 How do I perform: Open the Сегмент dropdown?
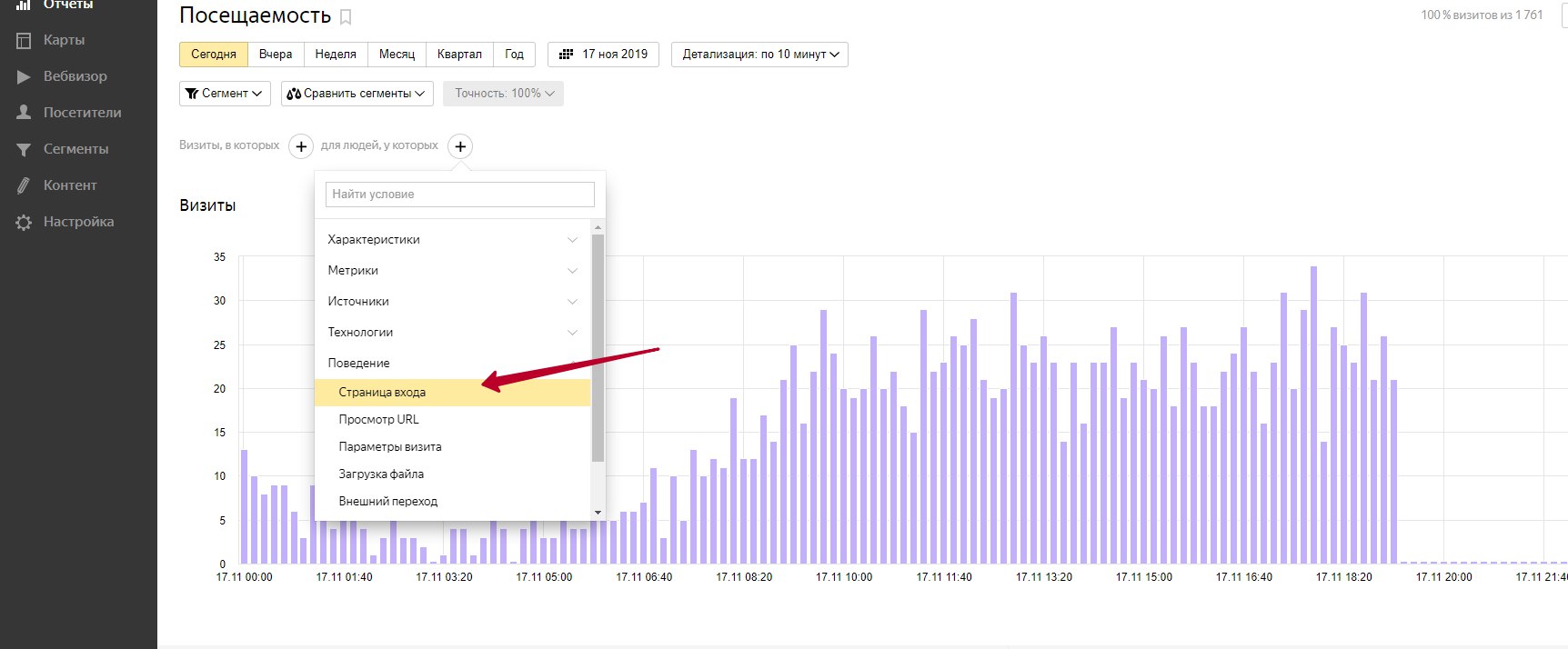[x=225, y=94]
